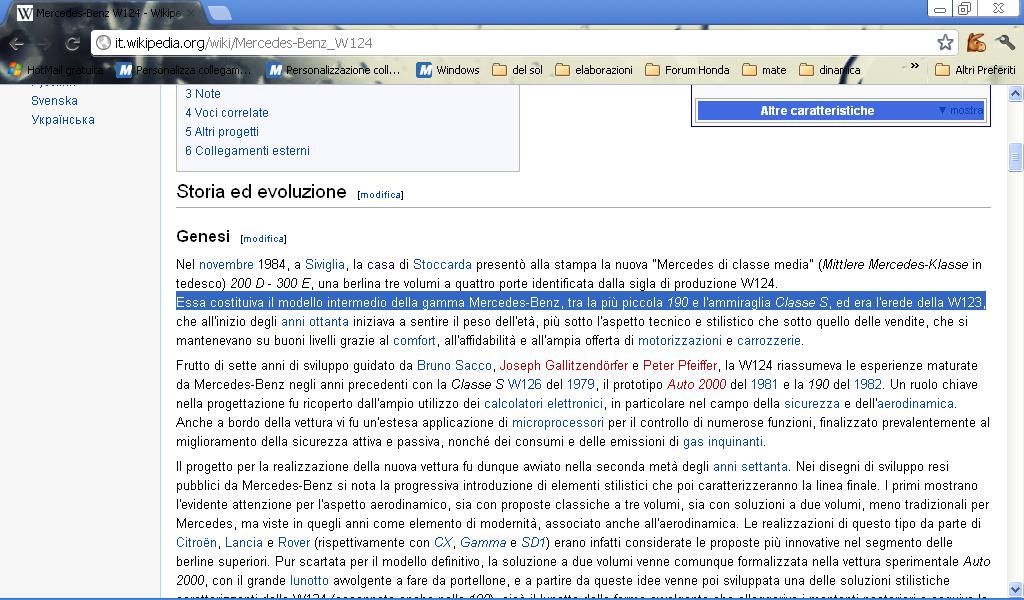Open the mate bookmarks folder
Image resolution: width=1024 pixels, height=600 pixels.
click(x=765, y=70)
